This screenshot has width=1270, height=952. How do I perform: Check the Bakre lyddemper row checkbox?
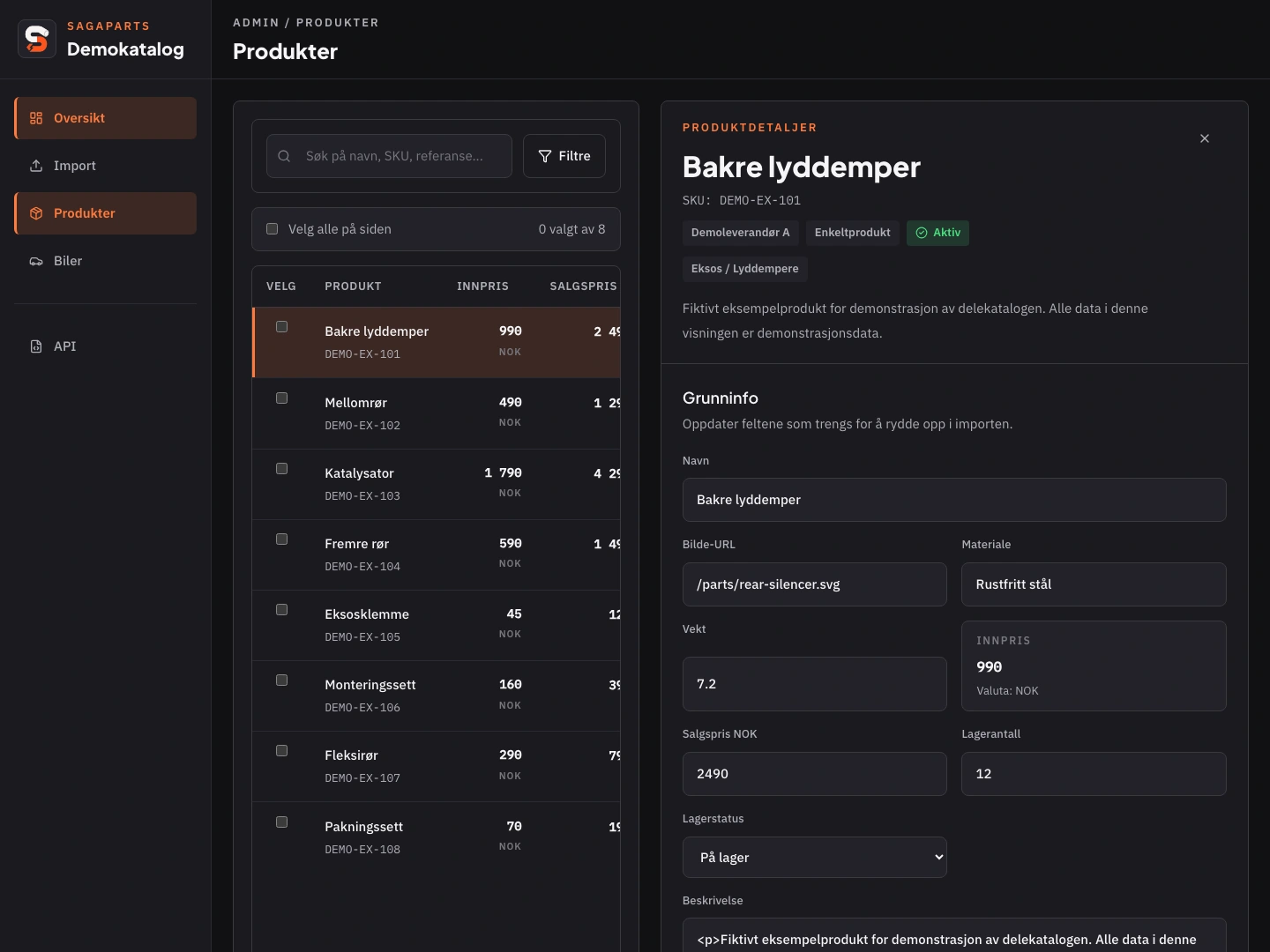pos(282,327)
